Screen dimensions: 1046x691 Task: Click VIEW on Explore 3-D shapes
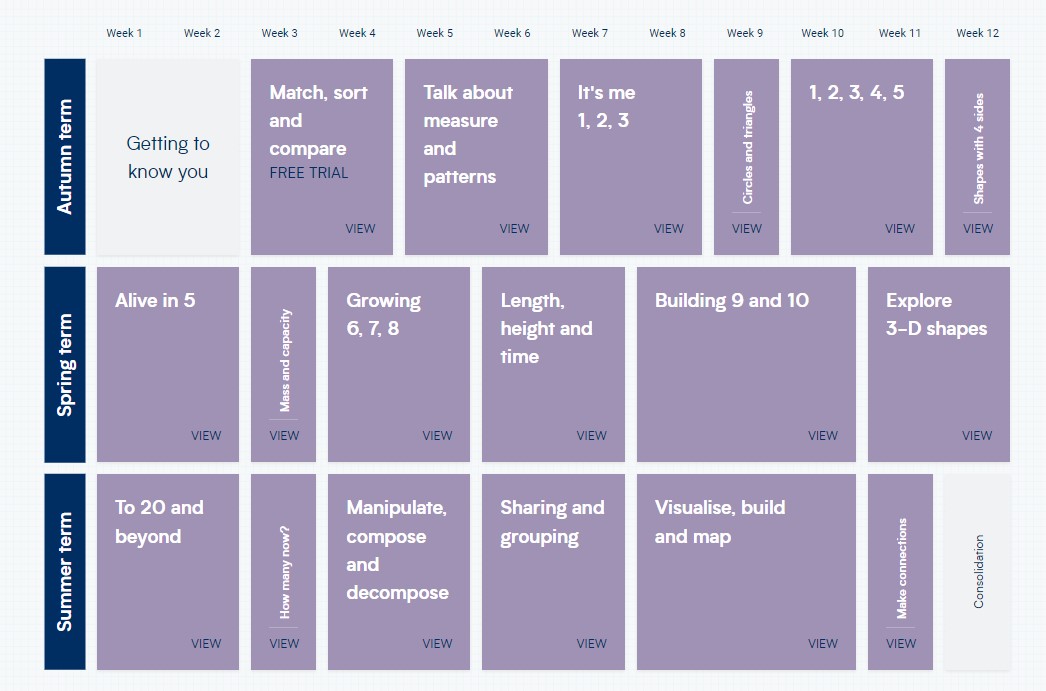coord(977,436)
